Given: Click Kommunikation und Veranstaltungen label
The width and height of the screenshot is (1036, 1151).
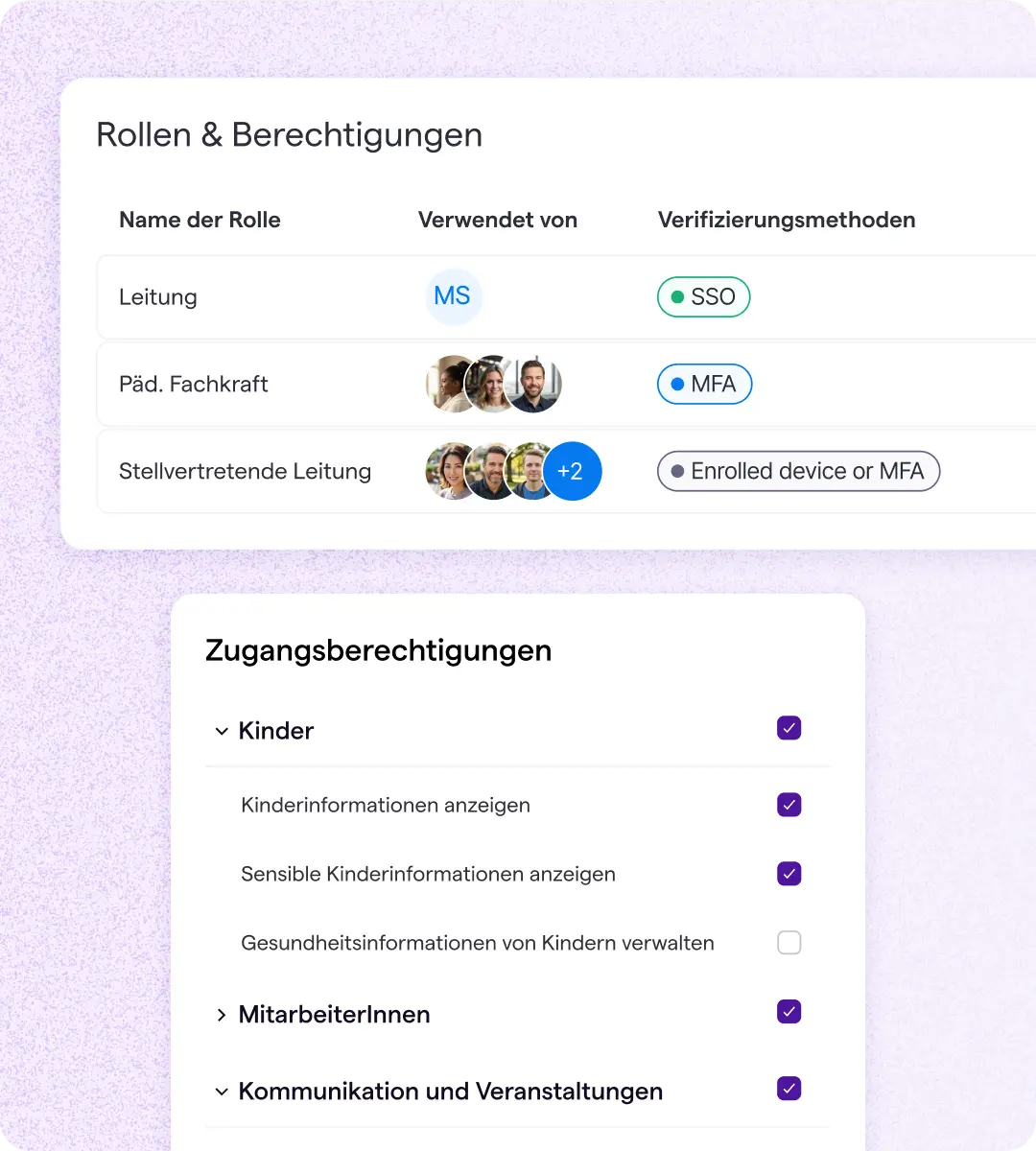Looking at the screenshot, I should [451, 1092].
